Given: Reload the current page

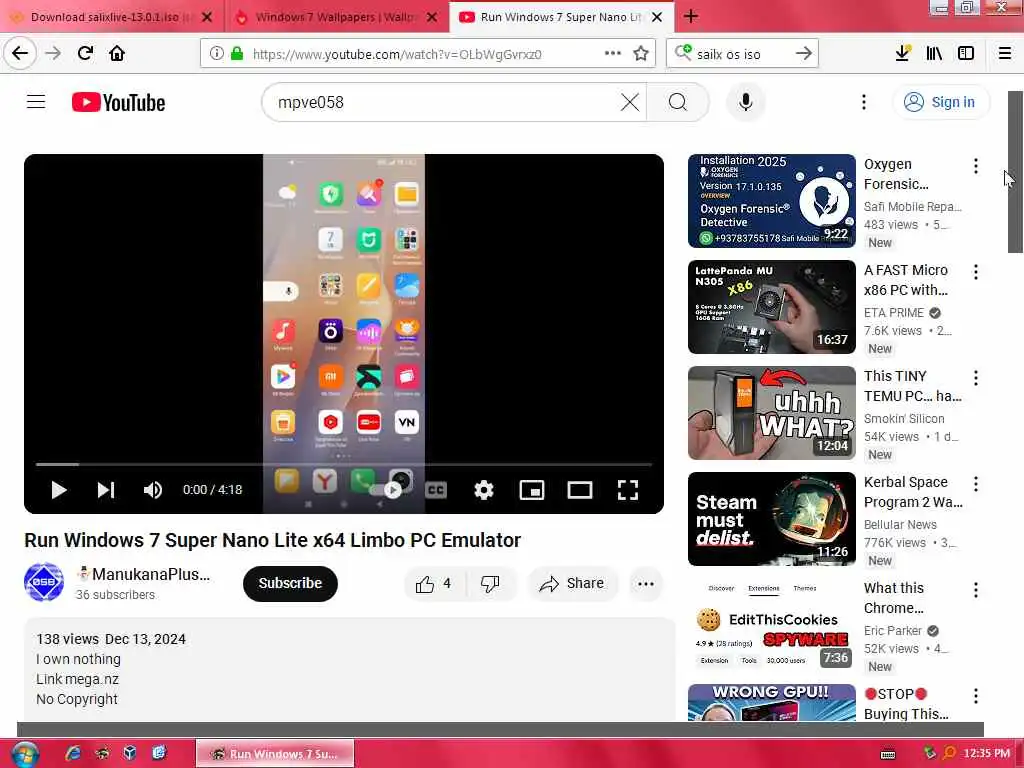Looking at the screenshot, I should click(85, 53).
